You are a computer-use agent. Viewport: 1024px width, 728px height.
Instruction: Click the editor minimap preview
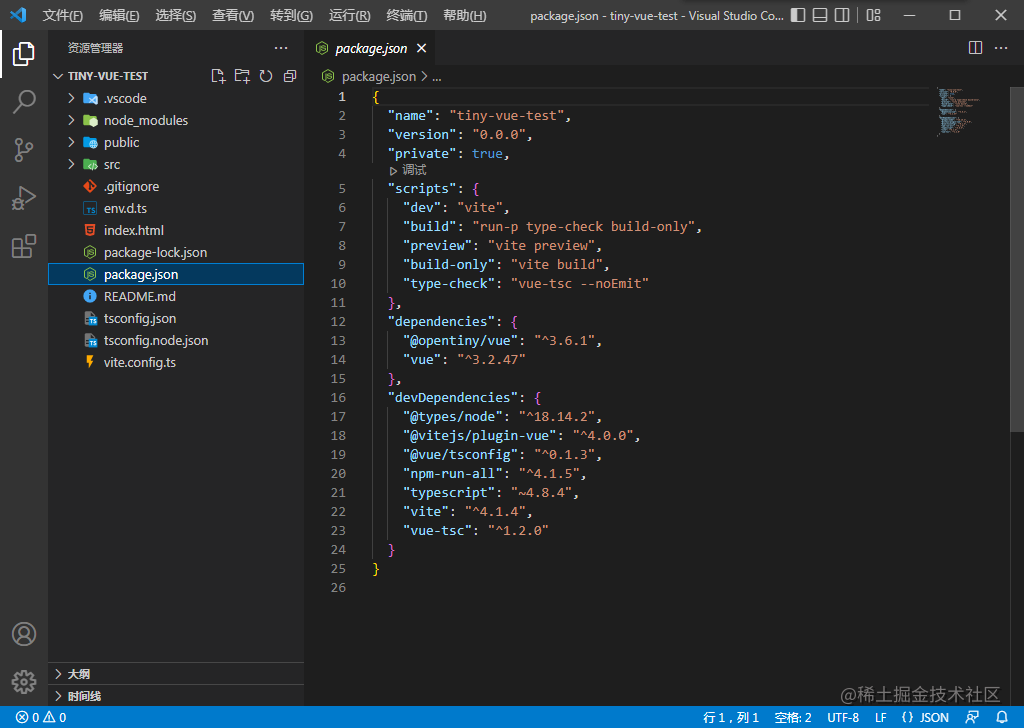pyautogui.click(x=959, y=111)
